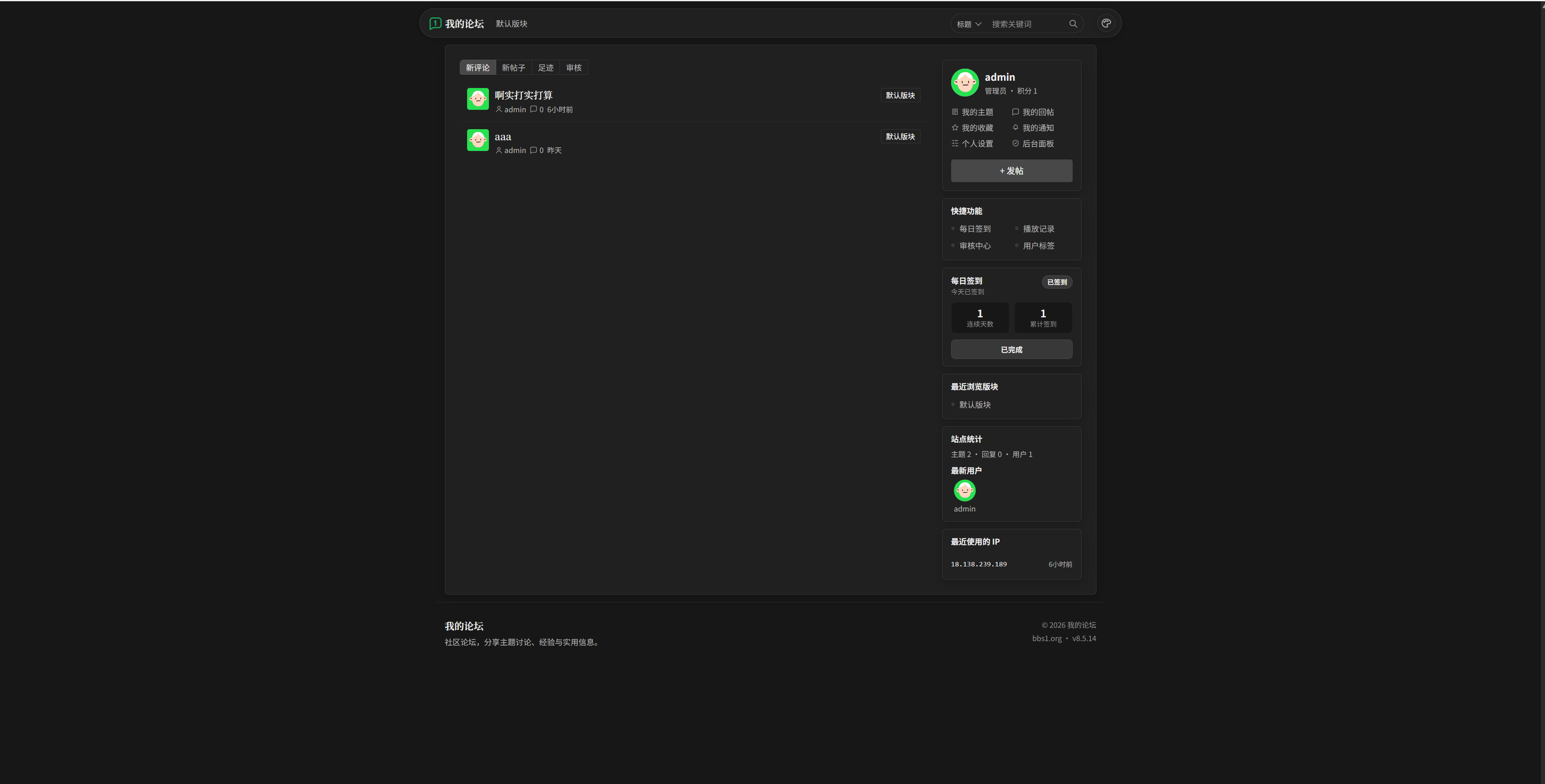This screenshot has width=1545, height=784.
Task: Click the 累计签到 counter box
Action: click(x=1043, y=318)
